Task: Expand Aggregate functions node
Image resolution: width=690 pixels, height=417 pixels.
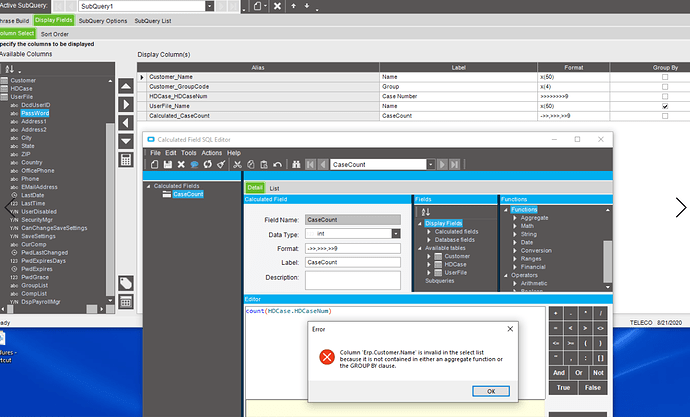Action: tap(515, 218)
